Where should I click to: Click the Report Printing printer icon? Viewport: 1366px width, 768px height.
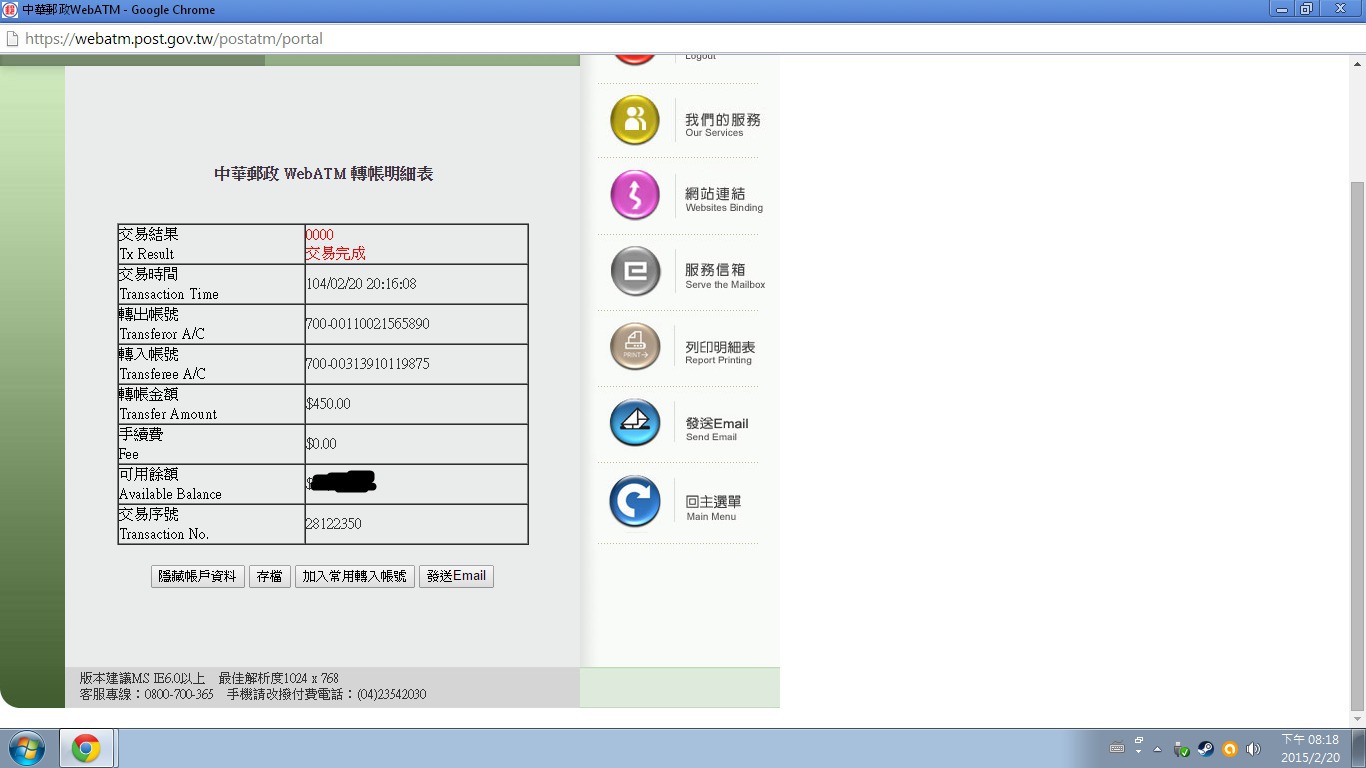pyautogui.click(x=635, y=347)
